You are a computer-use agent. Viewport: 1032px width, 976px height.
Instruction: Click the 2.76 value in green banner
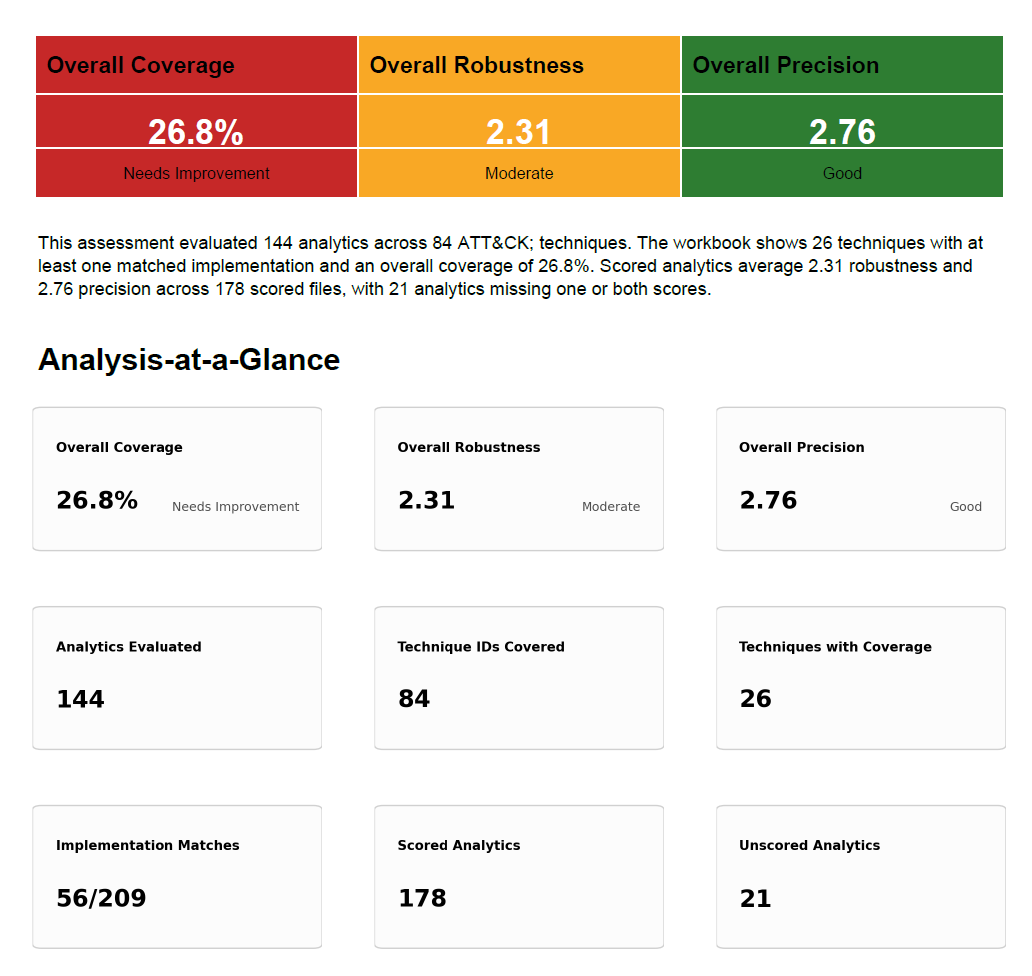pos(842,132)
